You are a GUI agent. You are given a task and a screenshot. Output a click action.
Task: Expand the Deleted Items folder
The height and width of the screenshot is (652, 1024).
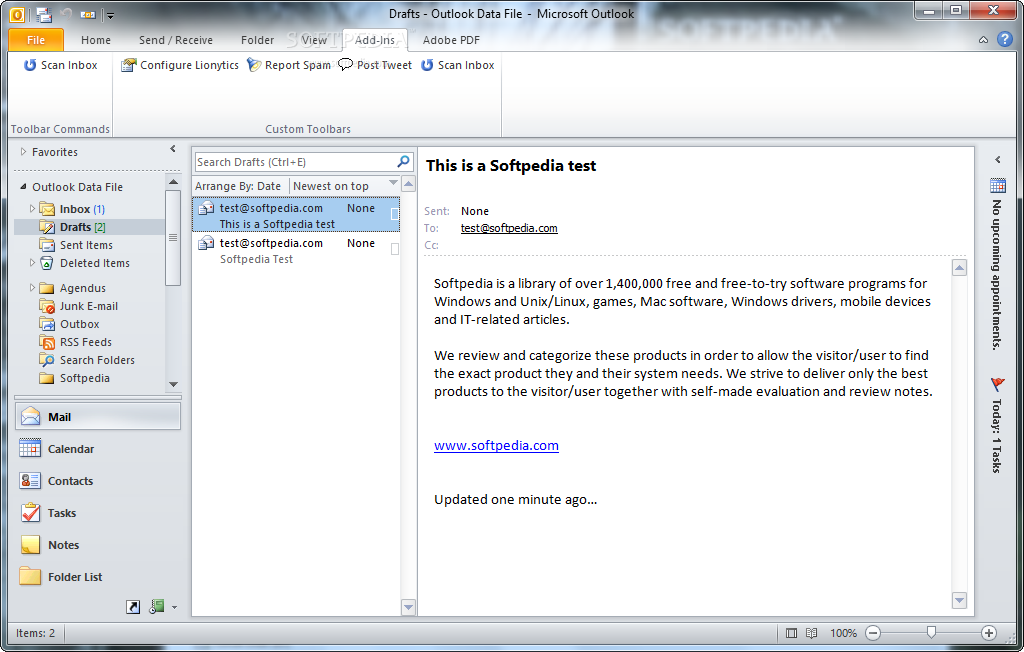pos(32,263)
